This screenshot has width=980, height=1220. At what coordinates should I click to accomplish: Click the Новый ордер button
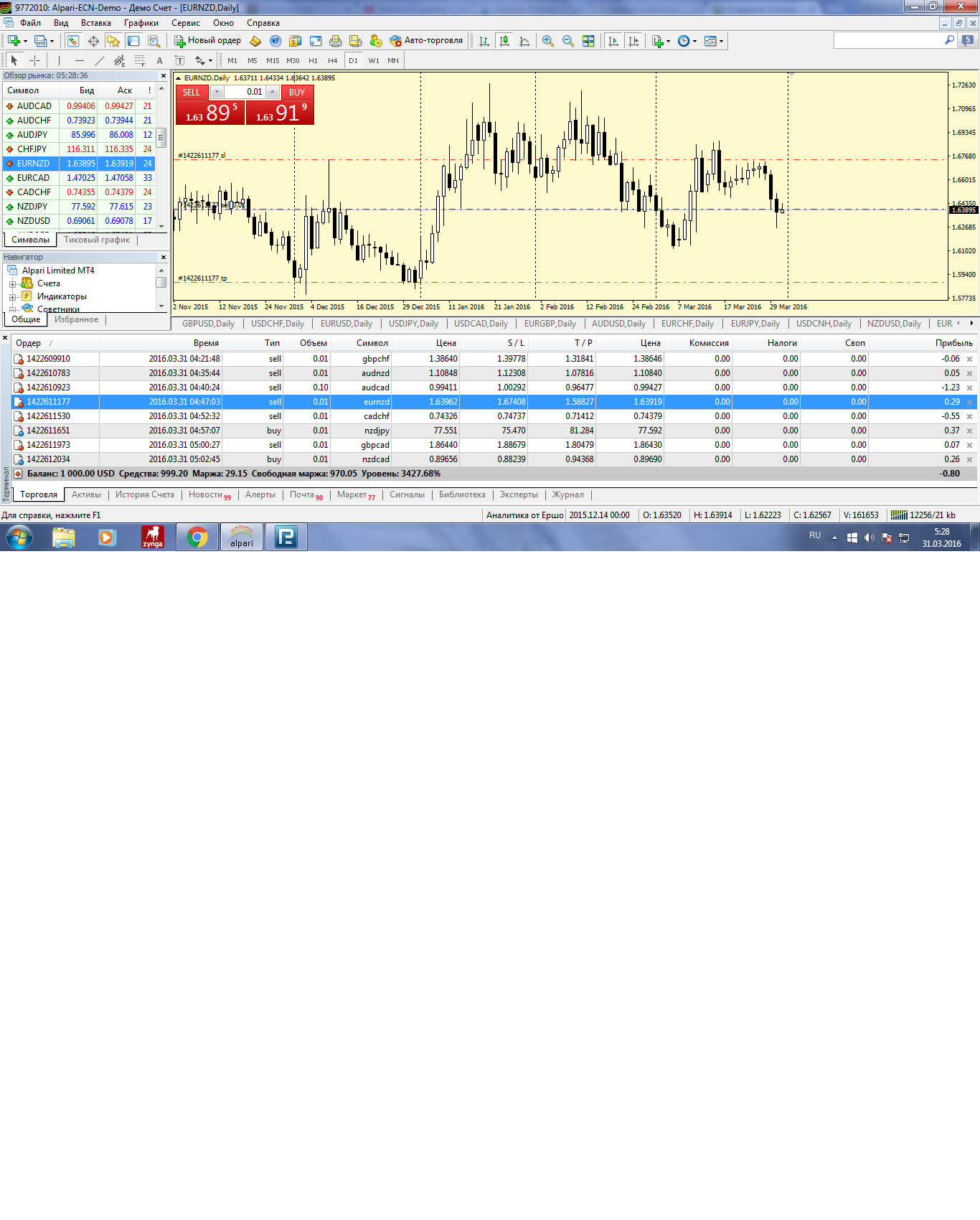click(208, 41)
